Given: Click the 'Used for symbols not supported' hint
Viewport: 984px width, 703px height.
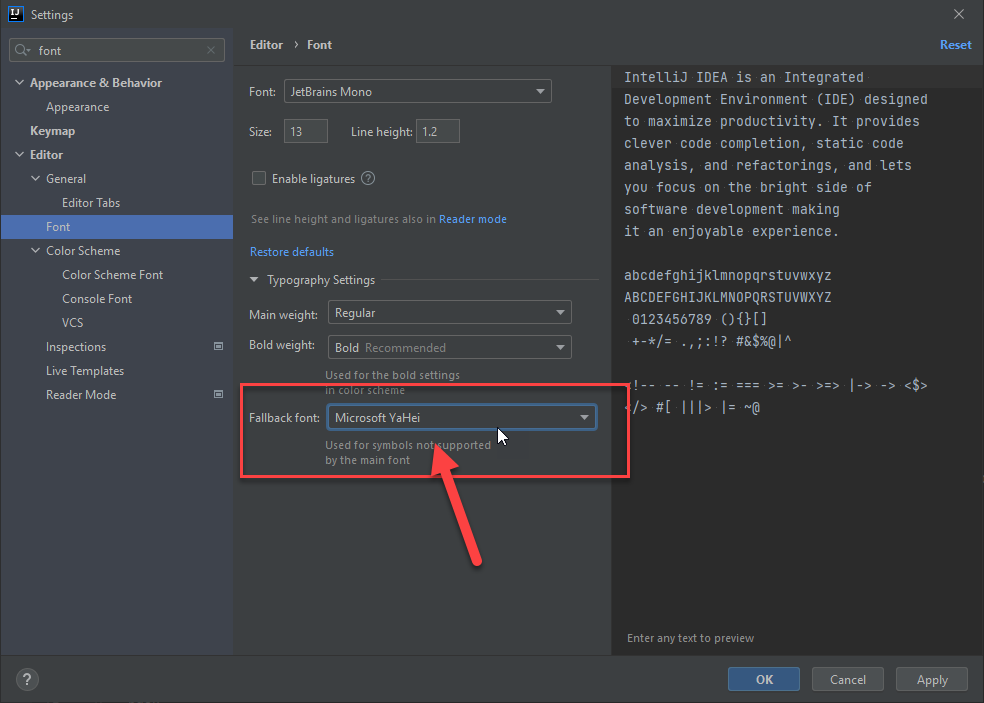Looking at the screenshot, I should [x=408, y=445].
